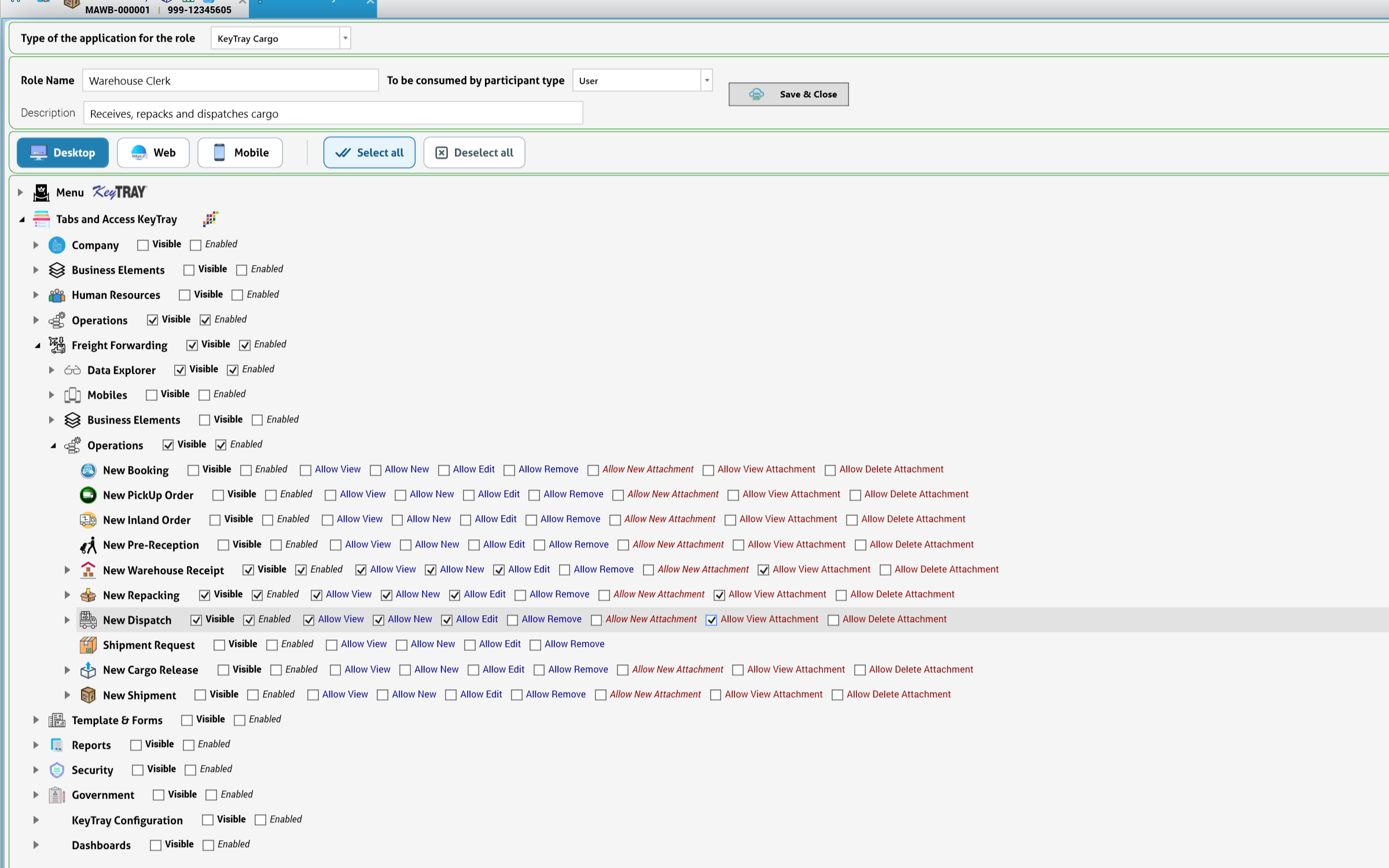Switch to the Web tab
Image resolution: width=1389 pixels, height=868 pixels.
(153, 153)
